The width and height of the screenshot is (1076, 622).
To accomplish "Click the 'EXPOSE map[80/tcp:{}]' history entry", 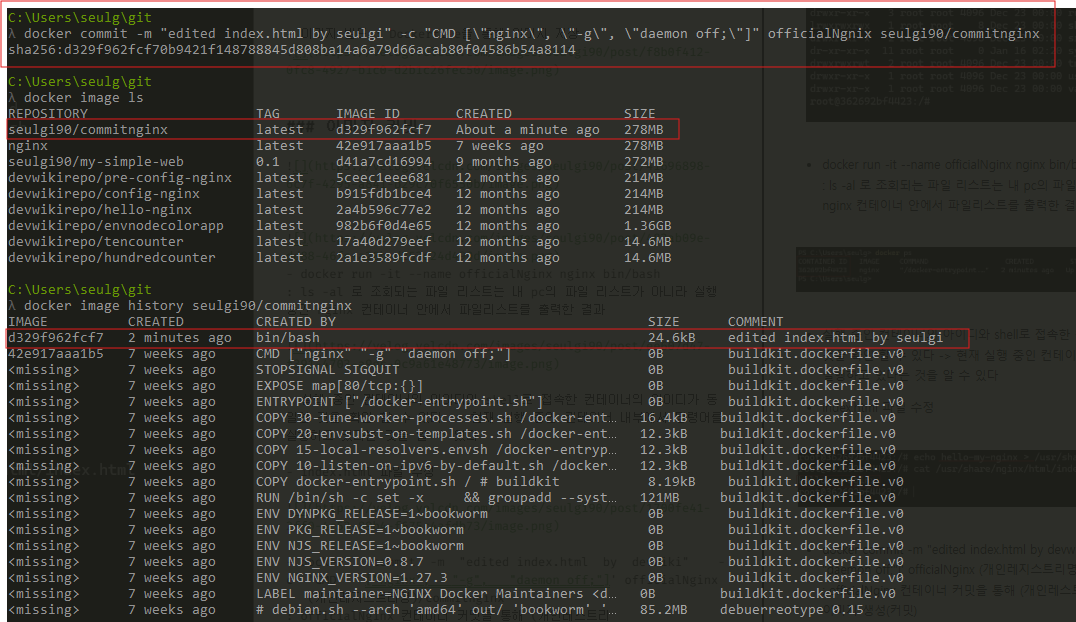I will point(340,386).
